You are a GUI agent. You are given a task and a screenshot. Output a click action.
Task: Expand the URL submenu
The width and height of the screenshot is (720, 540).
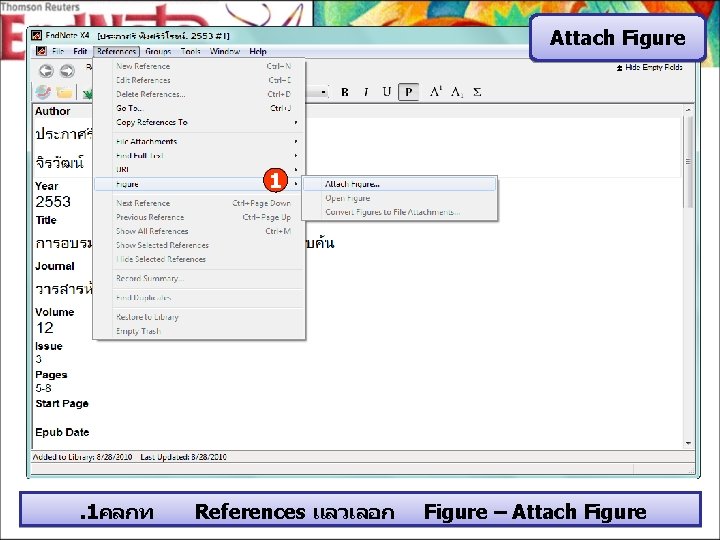(199, 170)
